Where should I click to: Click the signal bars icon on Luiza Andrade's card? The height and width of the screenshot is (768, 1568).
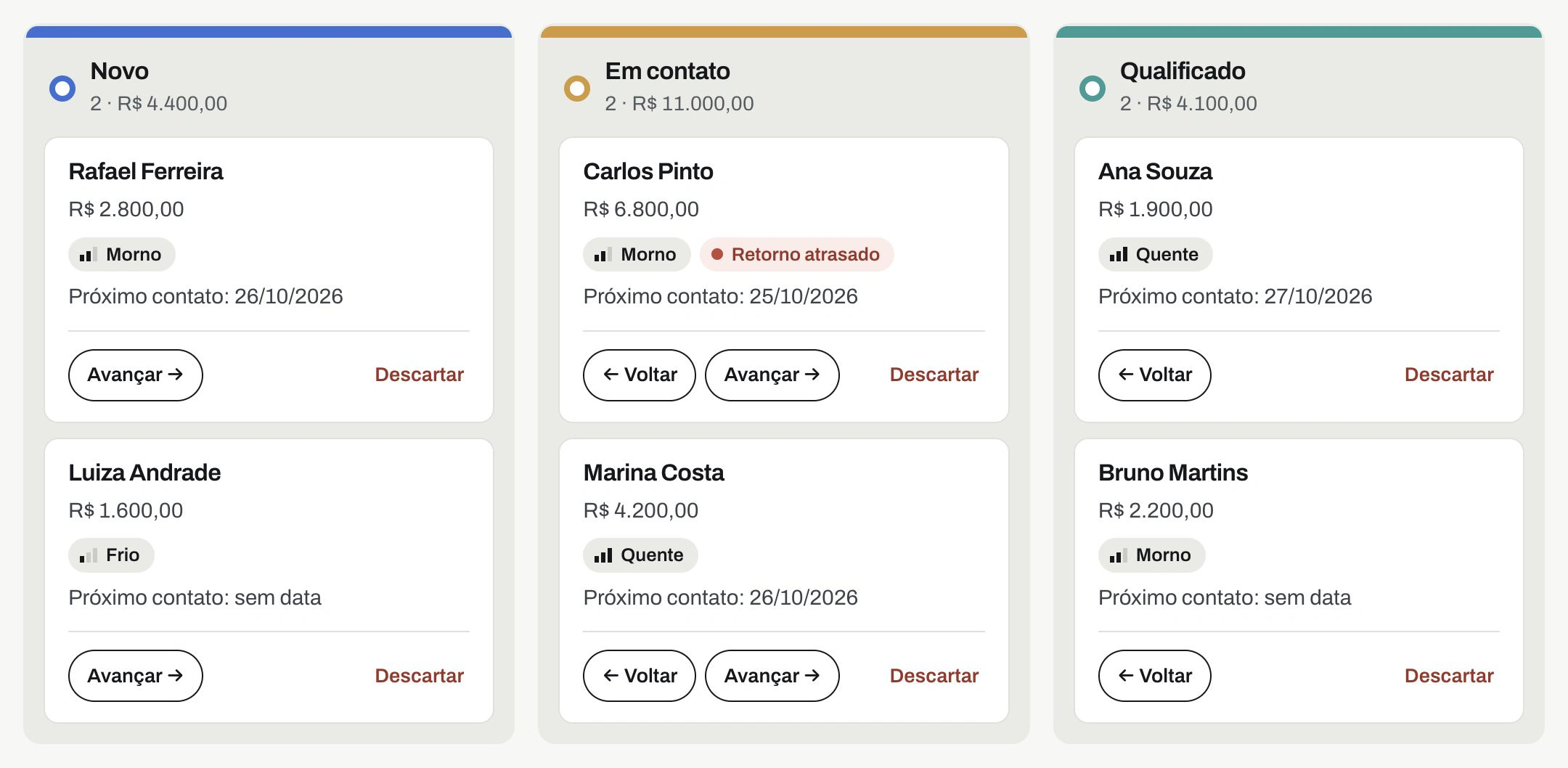pos(89,555)
